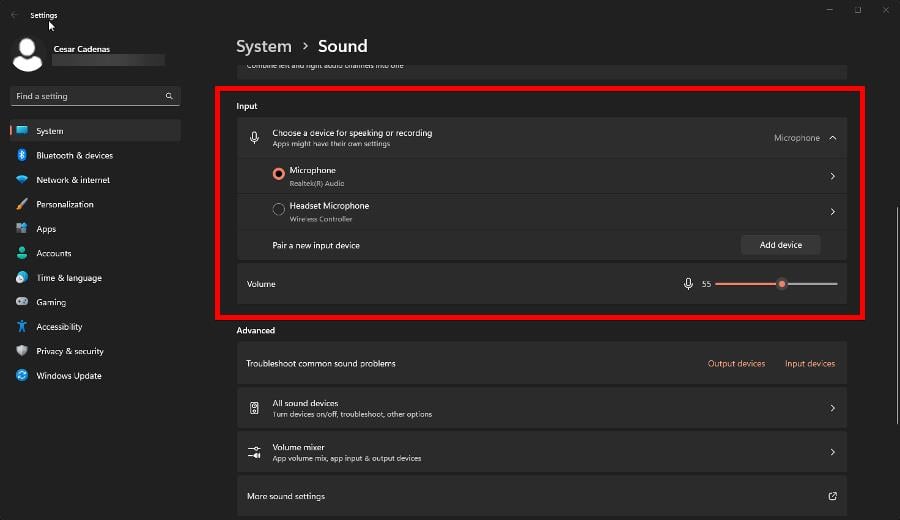
Task: Open More sound settings external link icon
Action: 832,496
